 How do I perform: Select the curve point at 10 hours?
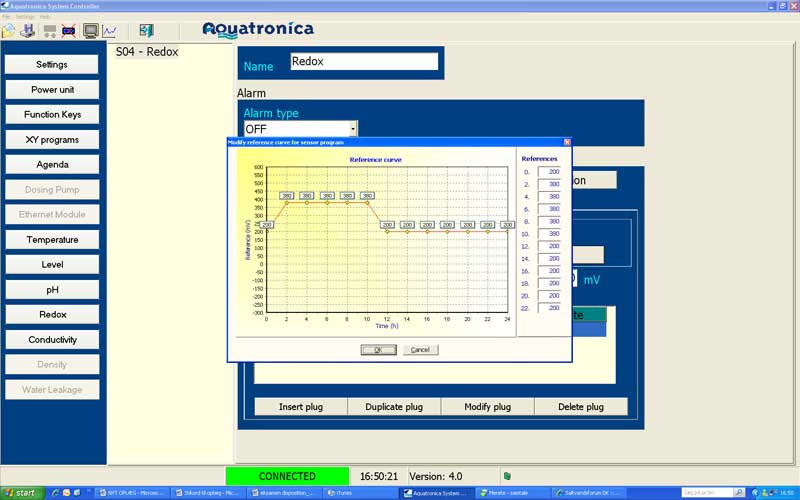pos(367,203)
